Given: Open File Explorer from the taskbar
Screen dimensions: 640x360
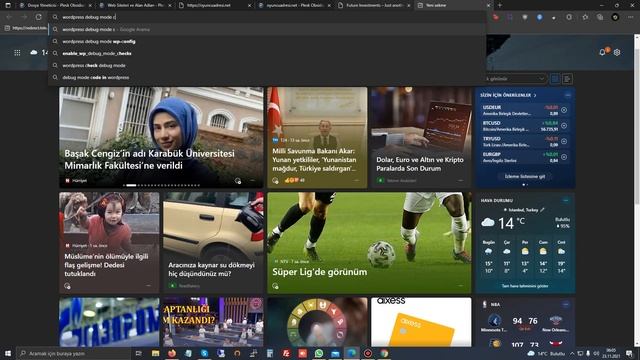Looking at the screenshot, I should click(x=156, y=353).
